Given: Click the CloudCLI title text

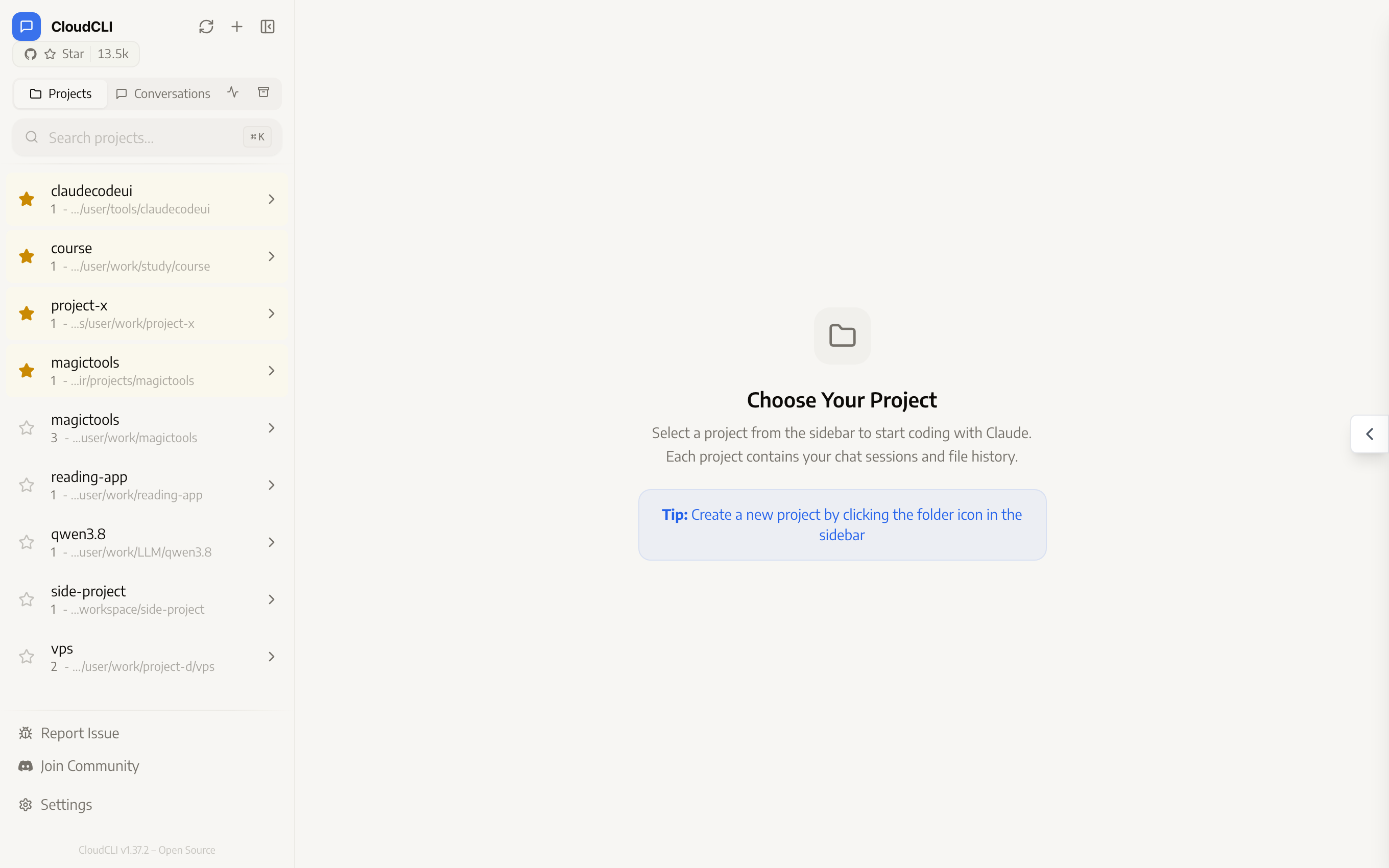Looking at the screenshot, I should [82, 27].
